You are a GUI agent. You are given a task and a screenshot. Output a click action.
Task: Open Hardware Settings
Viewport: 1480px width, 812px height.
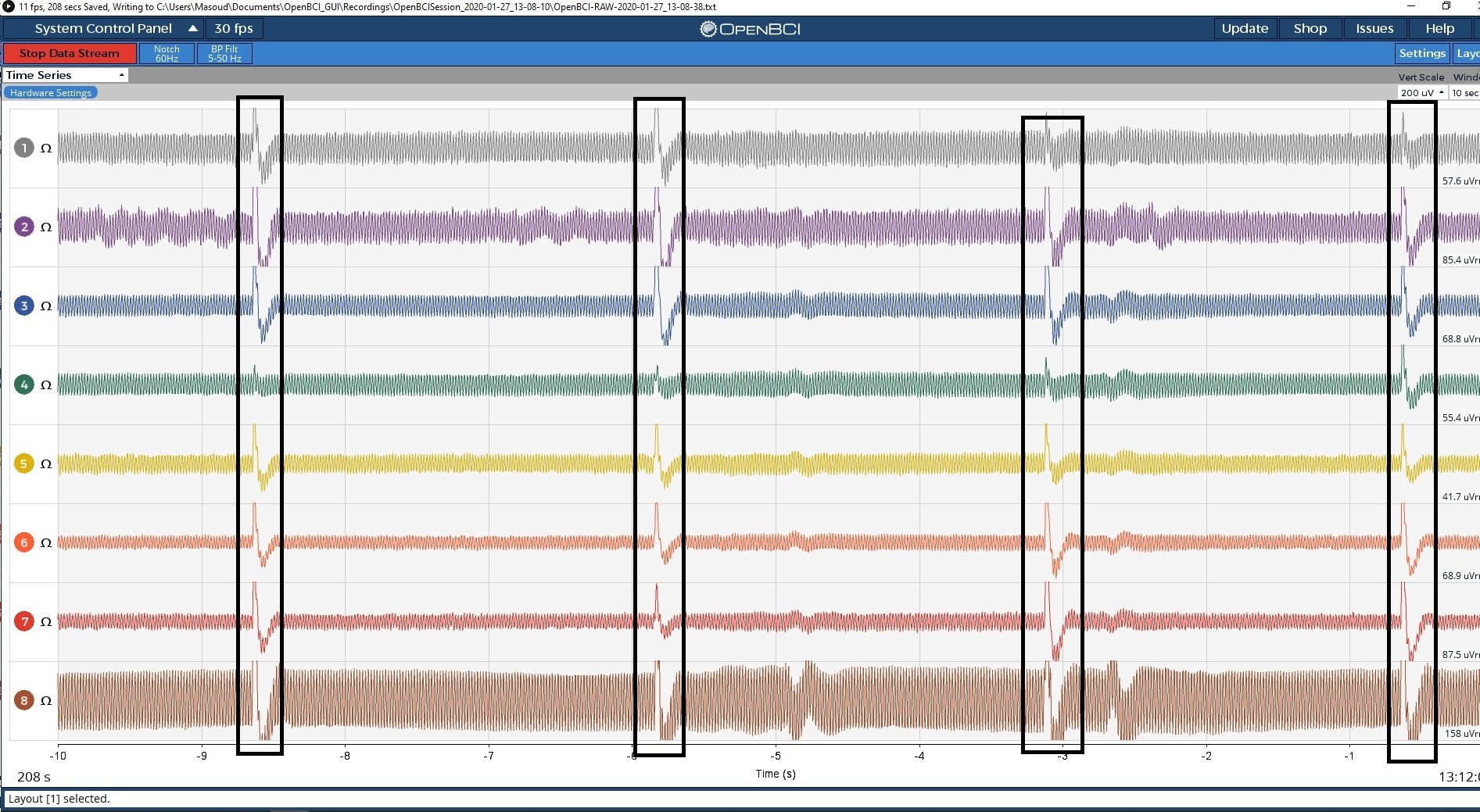click(x=50, y=91)
